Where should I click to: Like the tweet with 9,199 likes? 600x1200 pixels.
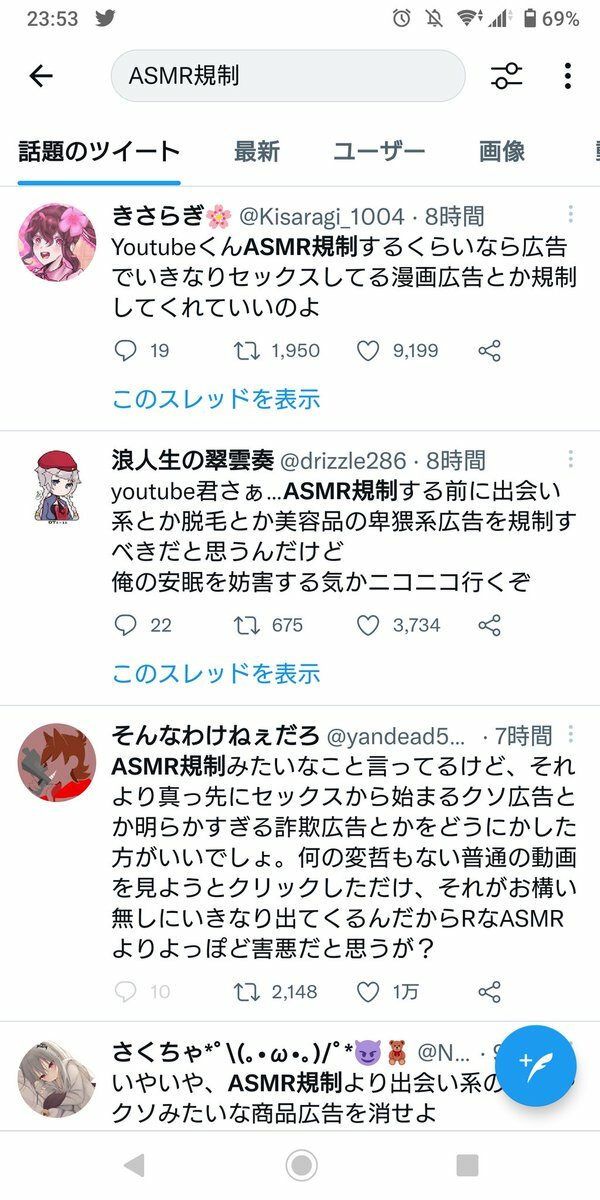368,351
